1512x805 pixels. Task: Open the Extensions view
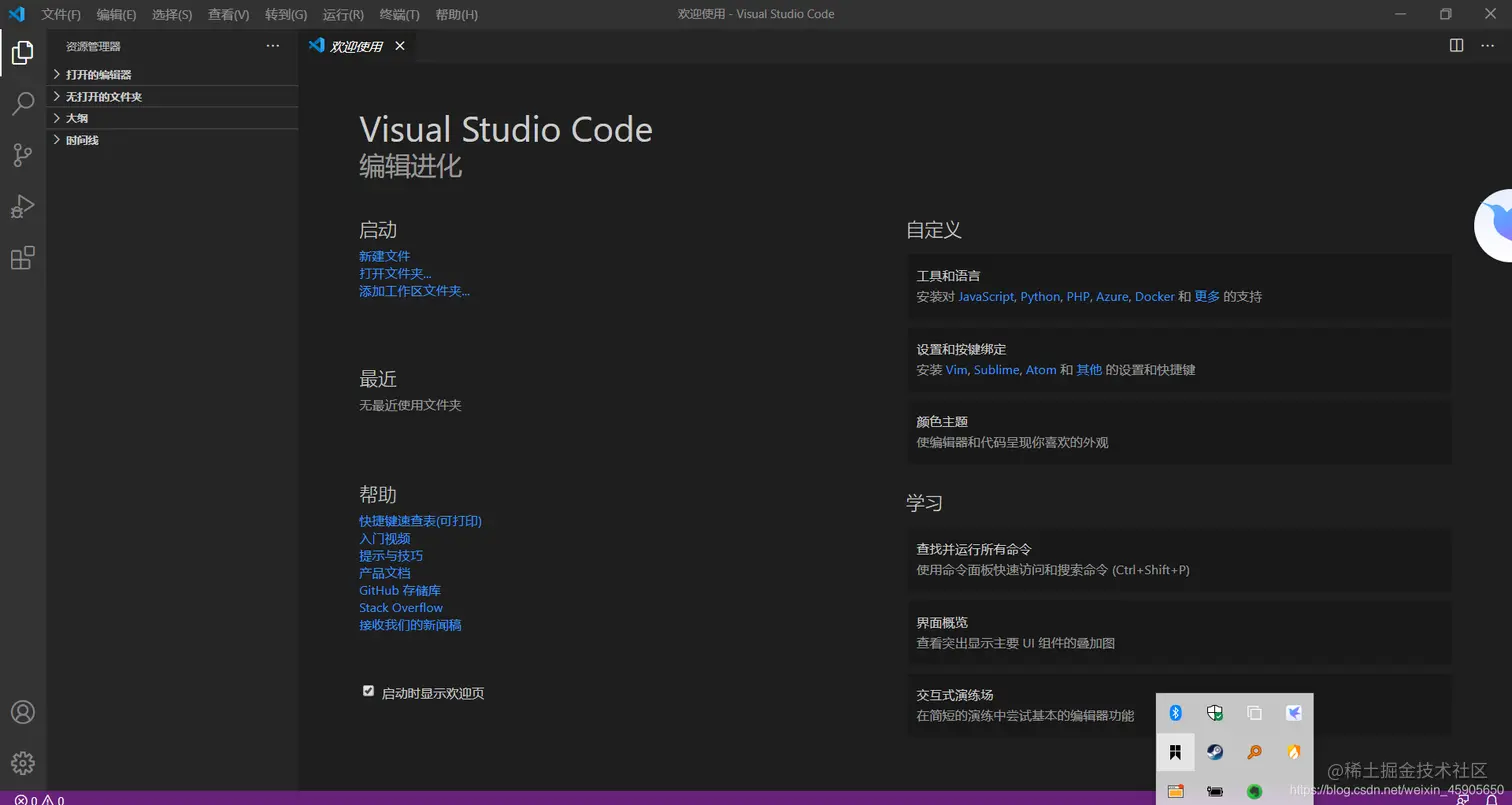[x=22, y=258]
